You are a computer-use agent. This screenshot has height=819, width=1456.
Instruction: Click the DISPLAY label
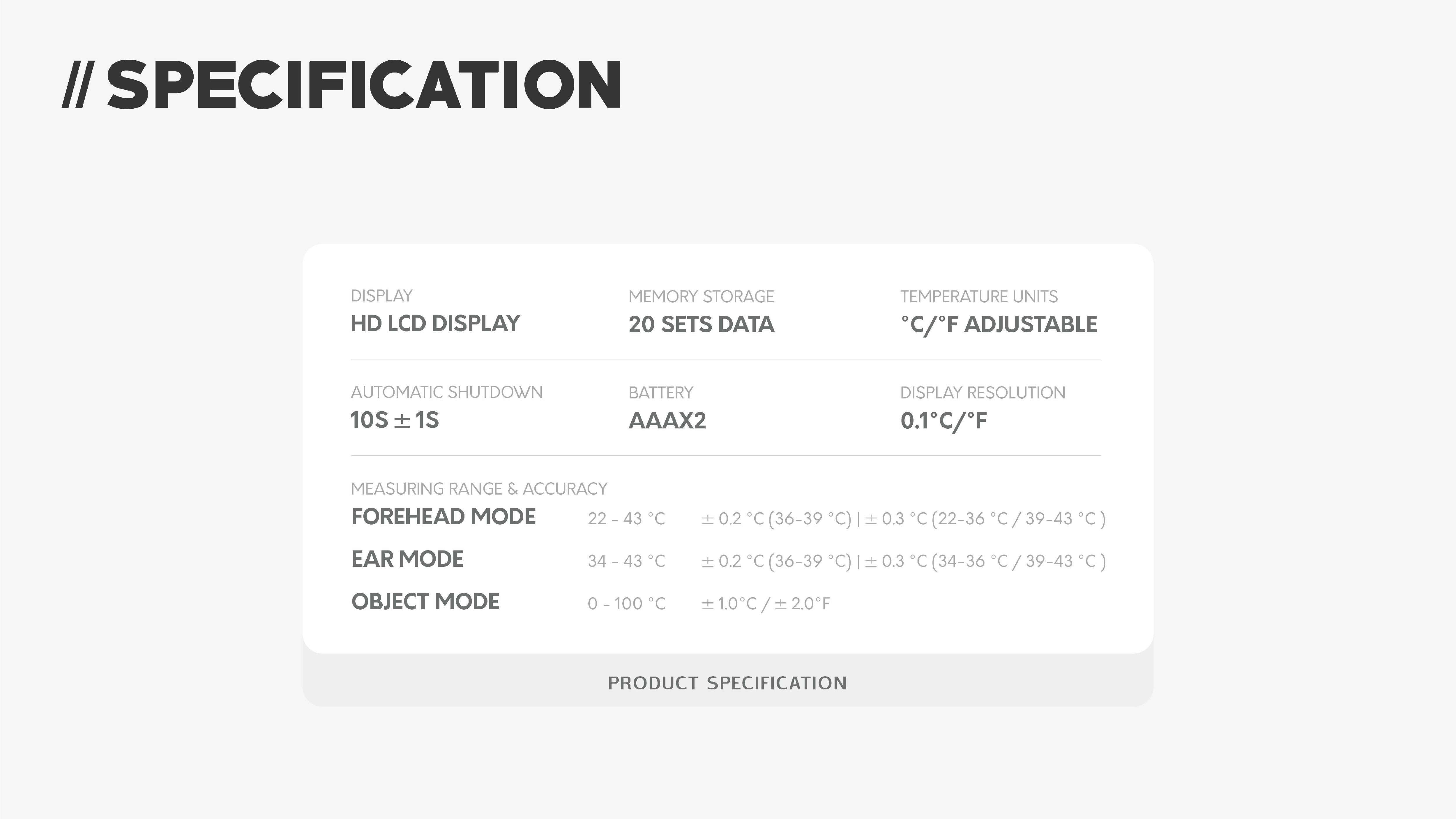tap(381, 296)
